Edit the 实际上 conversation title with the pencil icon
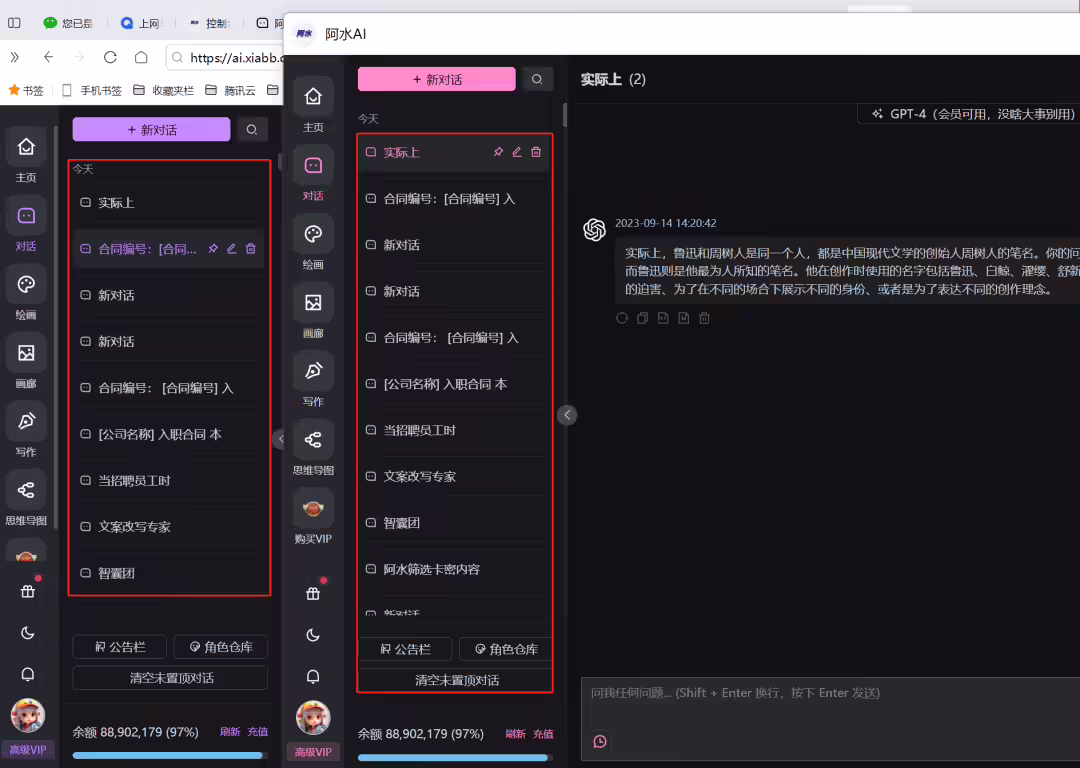The height and width of the screenshot is (768, 1080). (x=517, y=152)
